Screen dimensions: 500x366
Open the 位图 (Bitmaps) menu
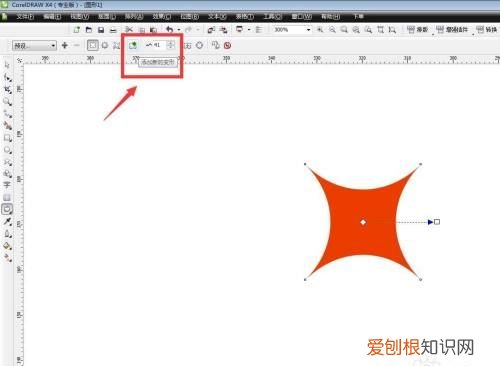[x=190, y=16]
